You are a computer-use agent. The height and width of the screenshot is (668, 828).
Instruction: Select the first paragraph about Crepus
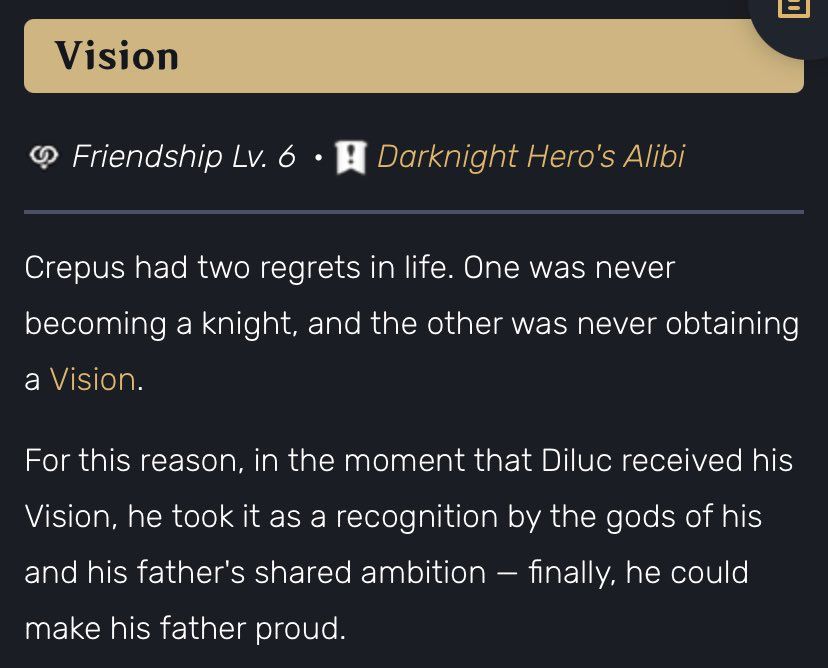[x=400, y=322]
